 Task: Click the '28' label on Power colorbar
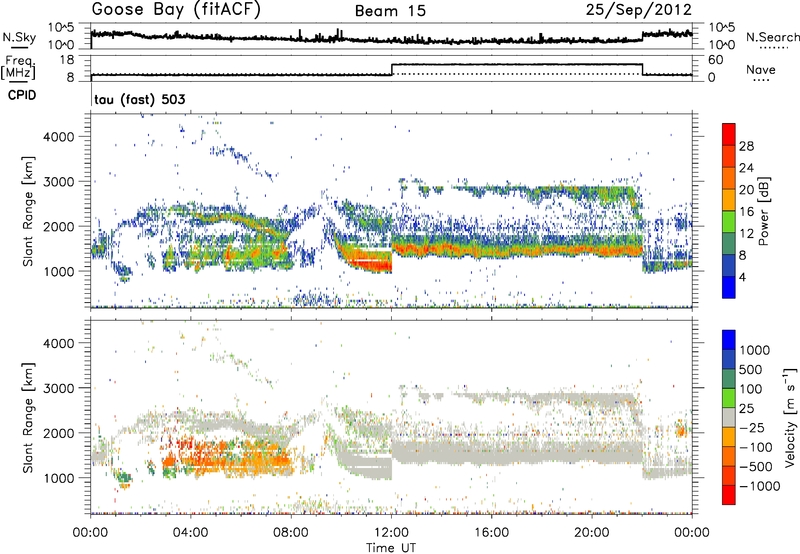coord(746,146)
